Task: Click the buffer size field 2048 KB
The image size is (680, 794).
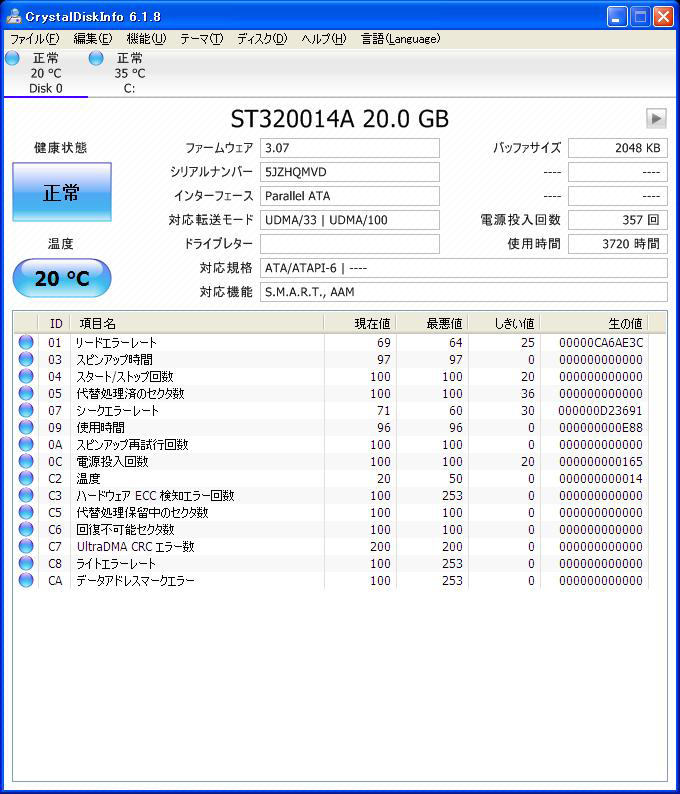Action: (618, 148)
